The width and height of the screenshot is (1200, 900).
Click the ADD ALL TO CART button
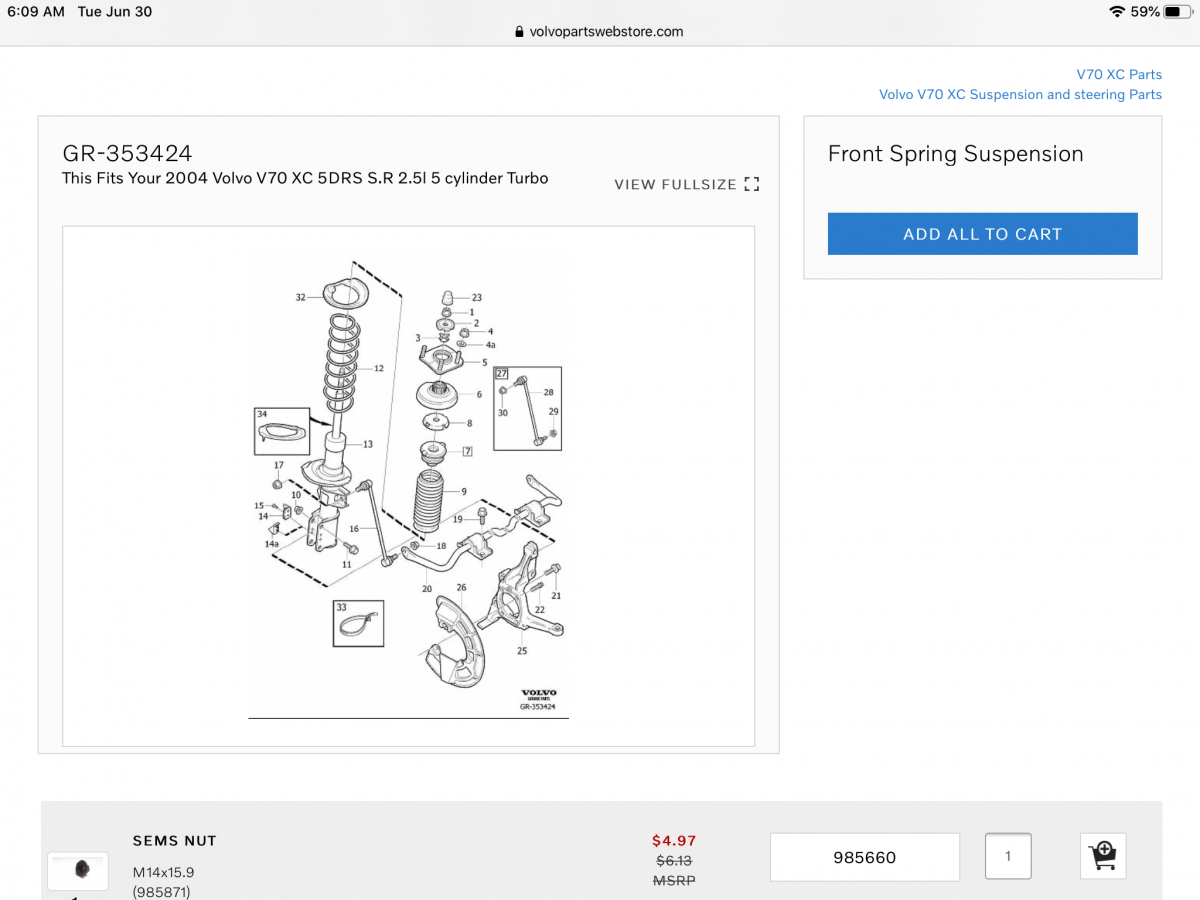983,234
